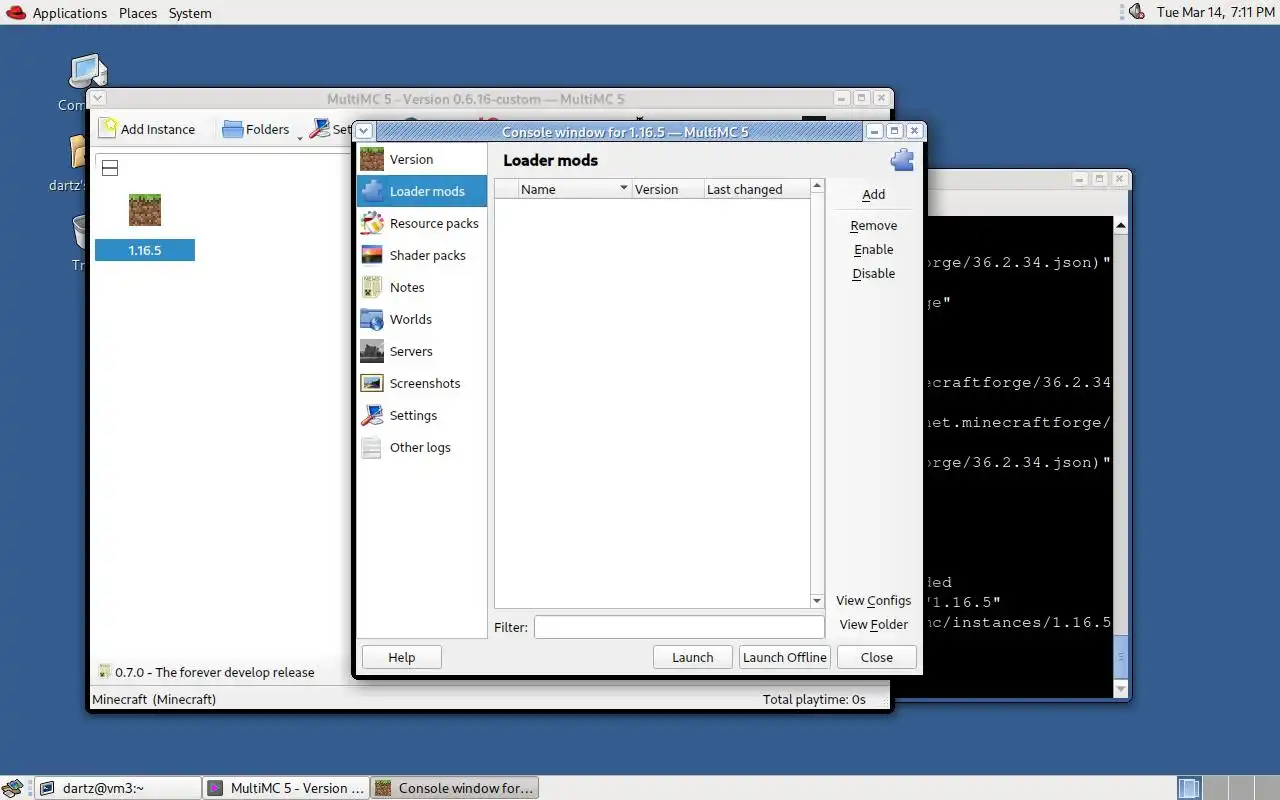Open the window menu of the console window
This screenshot has height=800, width=1280.
click(365, 131)
